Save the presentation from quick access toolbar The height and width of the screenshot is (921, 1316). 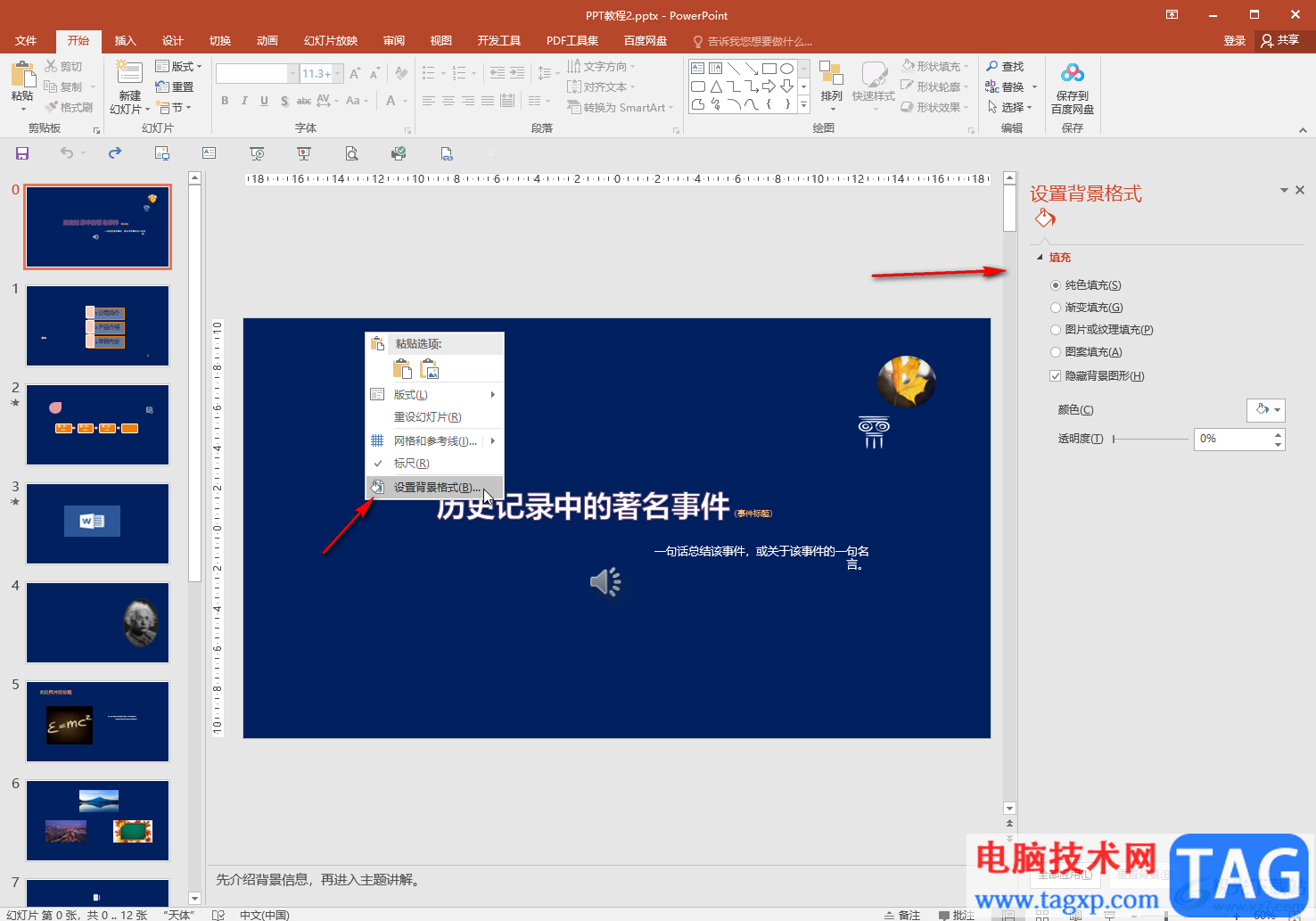(22, 153)
